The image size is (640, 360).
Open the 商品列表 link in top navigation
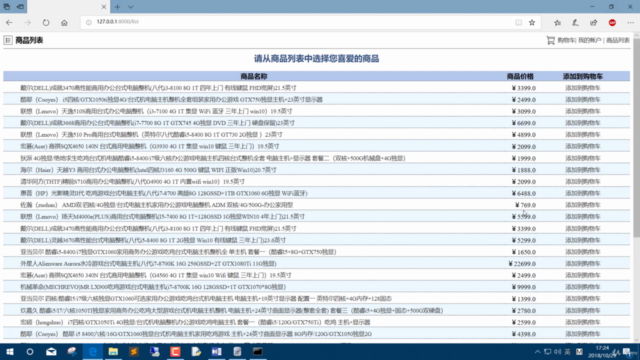point(618,40)
